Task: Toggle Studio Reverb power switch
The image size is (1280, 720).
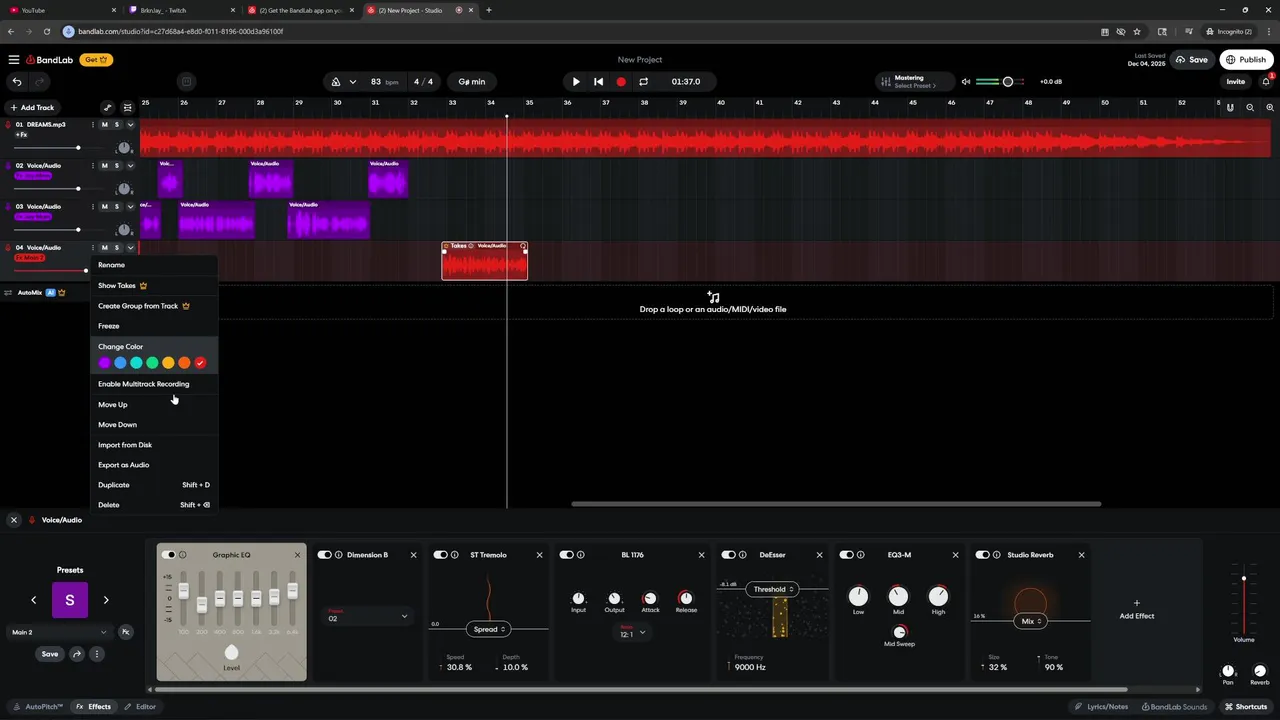Action: click(982, 555)
